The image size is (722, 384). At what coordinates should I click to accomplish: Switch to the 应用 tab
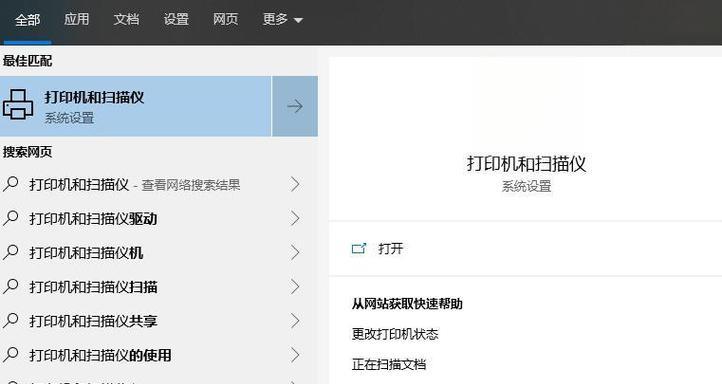[x=76, y=19]
